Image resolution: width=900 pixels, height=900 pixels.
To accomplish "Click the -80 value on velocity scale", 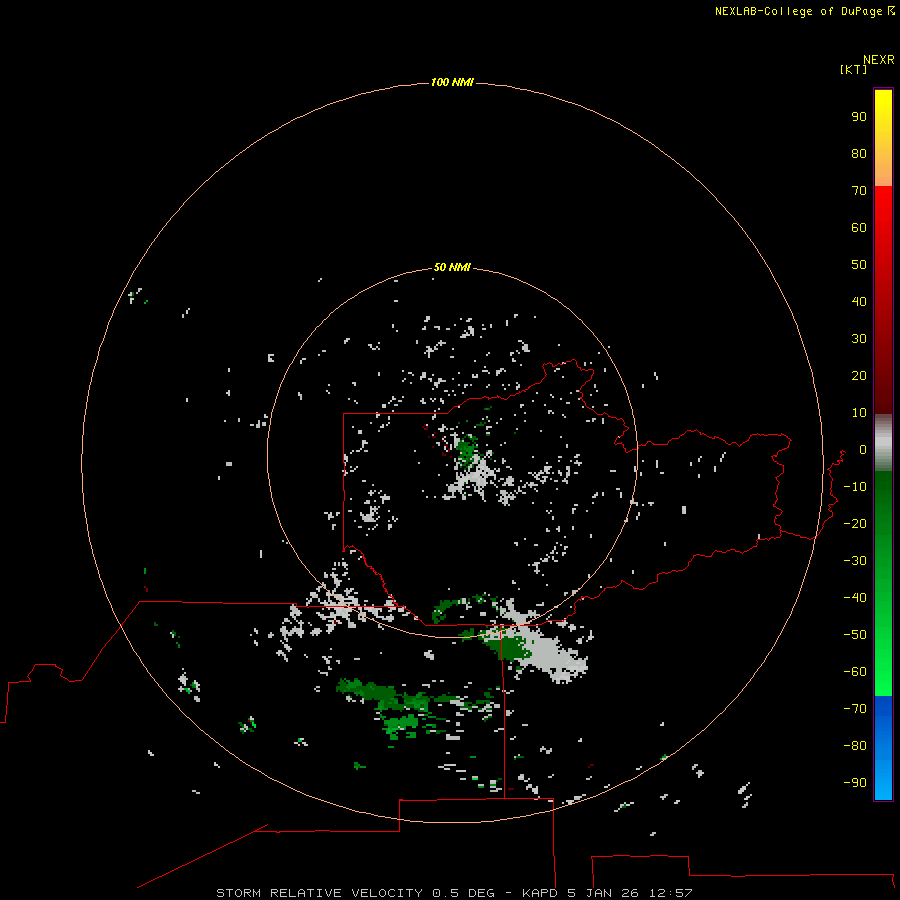I will [855, 746].
